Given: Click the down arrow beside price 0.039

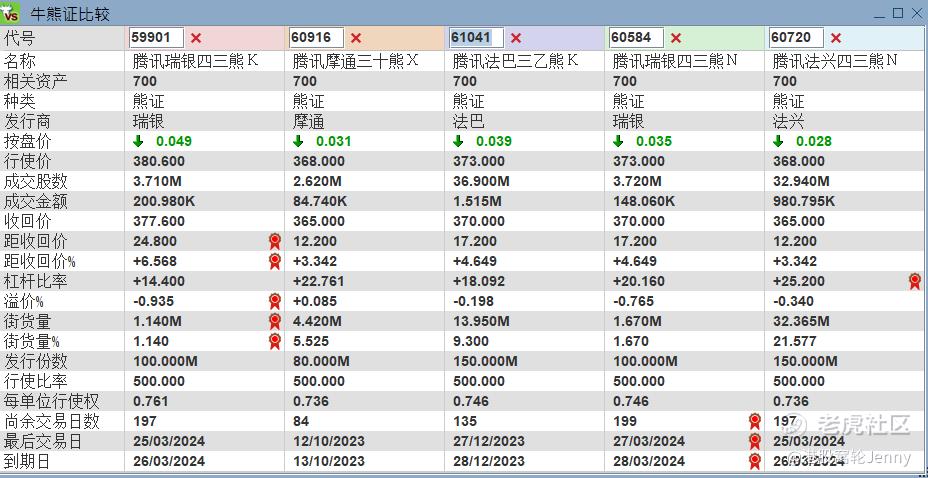Looking at the screenshot, I should pyautogui.click(x=458, y=141).
